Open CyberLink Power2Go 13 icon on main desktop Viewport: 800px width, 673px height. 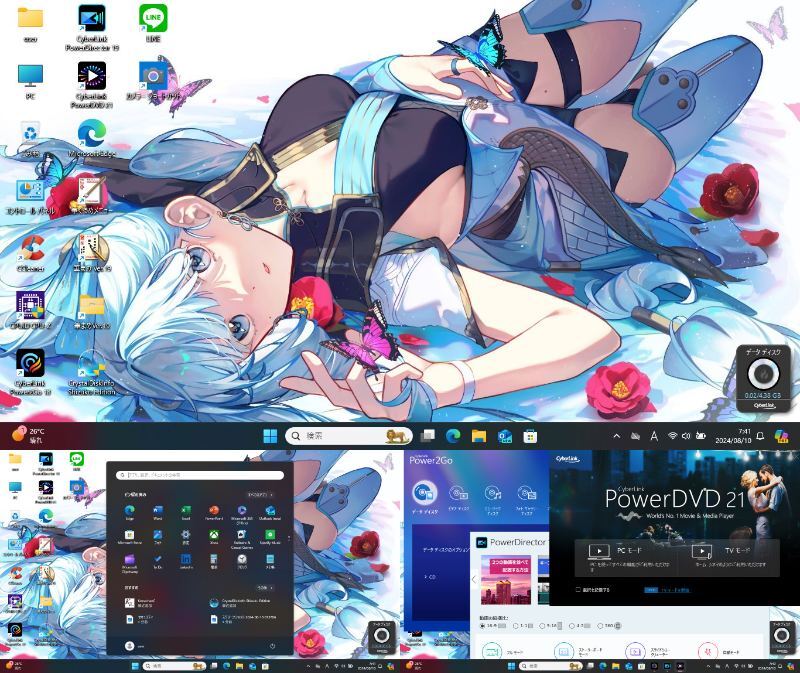pyautogui.click(x=31, y=372)
